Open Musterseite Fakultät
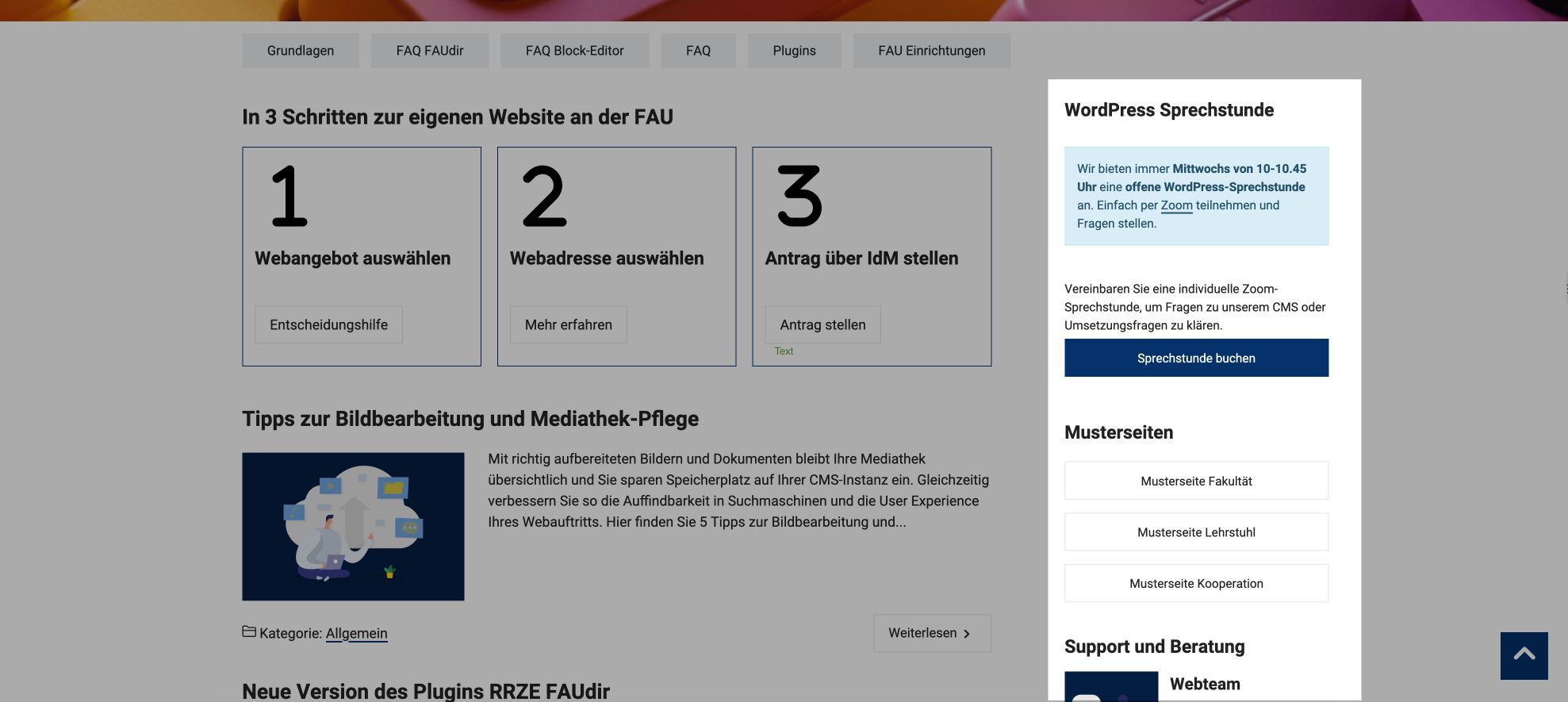This screenshot has height=702, width=1568. (x=1196, y=481)
